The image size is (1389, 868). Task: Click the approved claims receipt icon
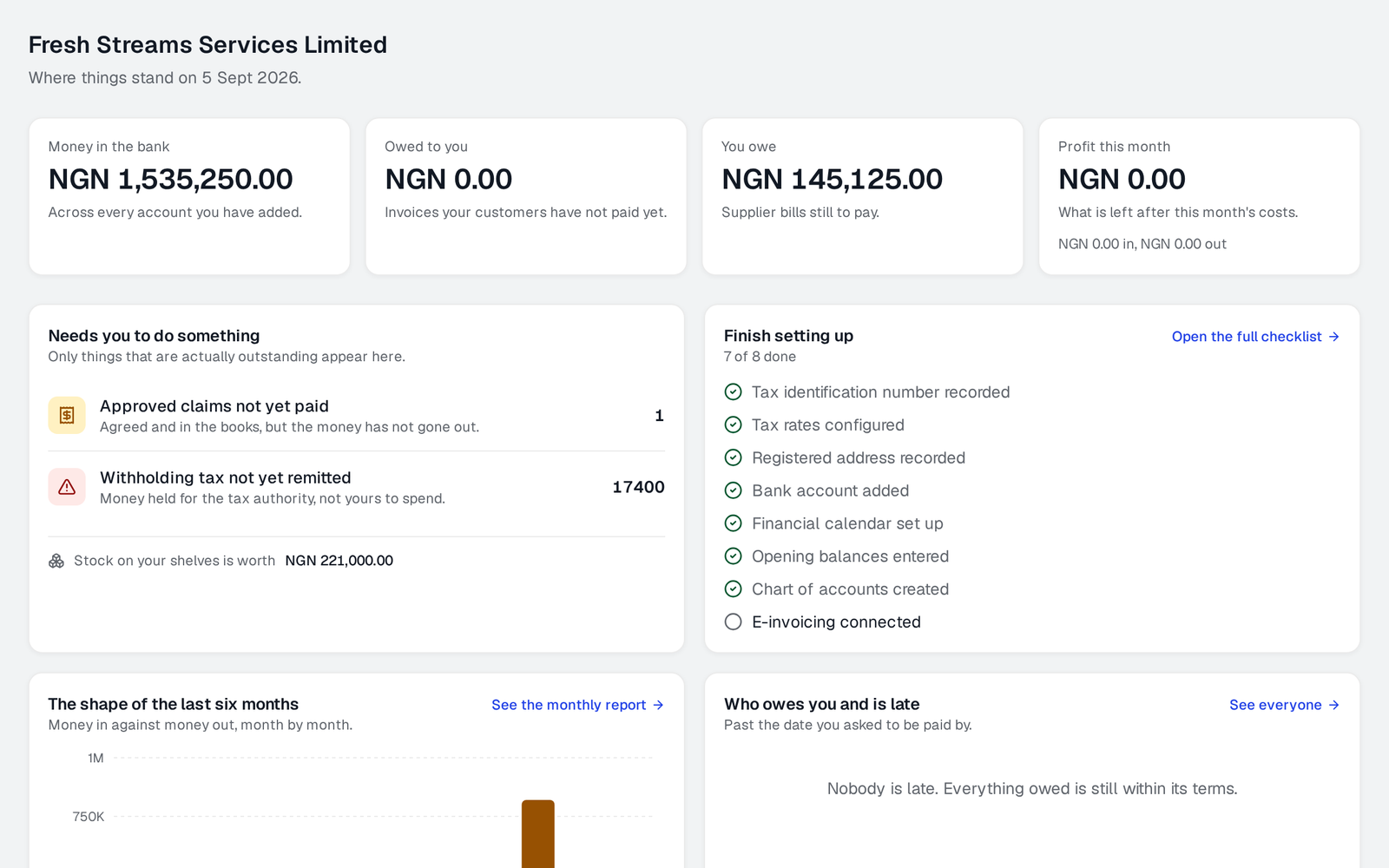pos(67,416)
